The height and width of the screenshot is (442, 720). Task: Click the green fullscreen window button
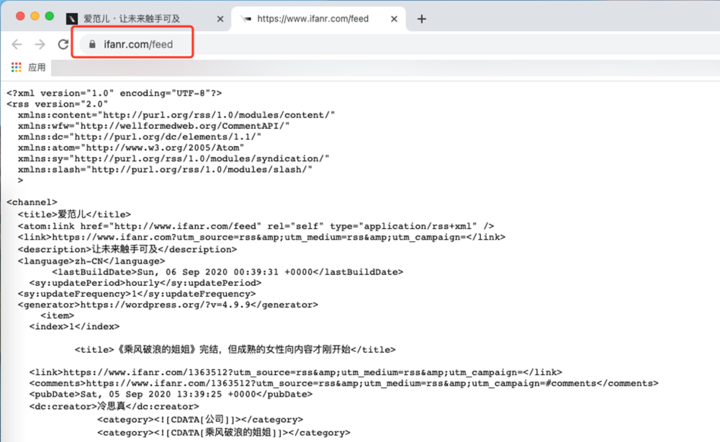pyautogui.click(x=50, y=17)
